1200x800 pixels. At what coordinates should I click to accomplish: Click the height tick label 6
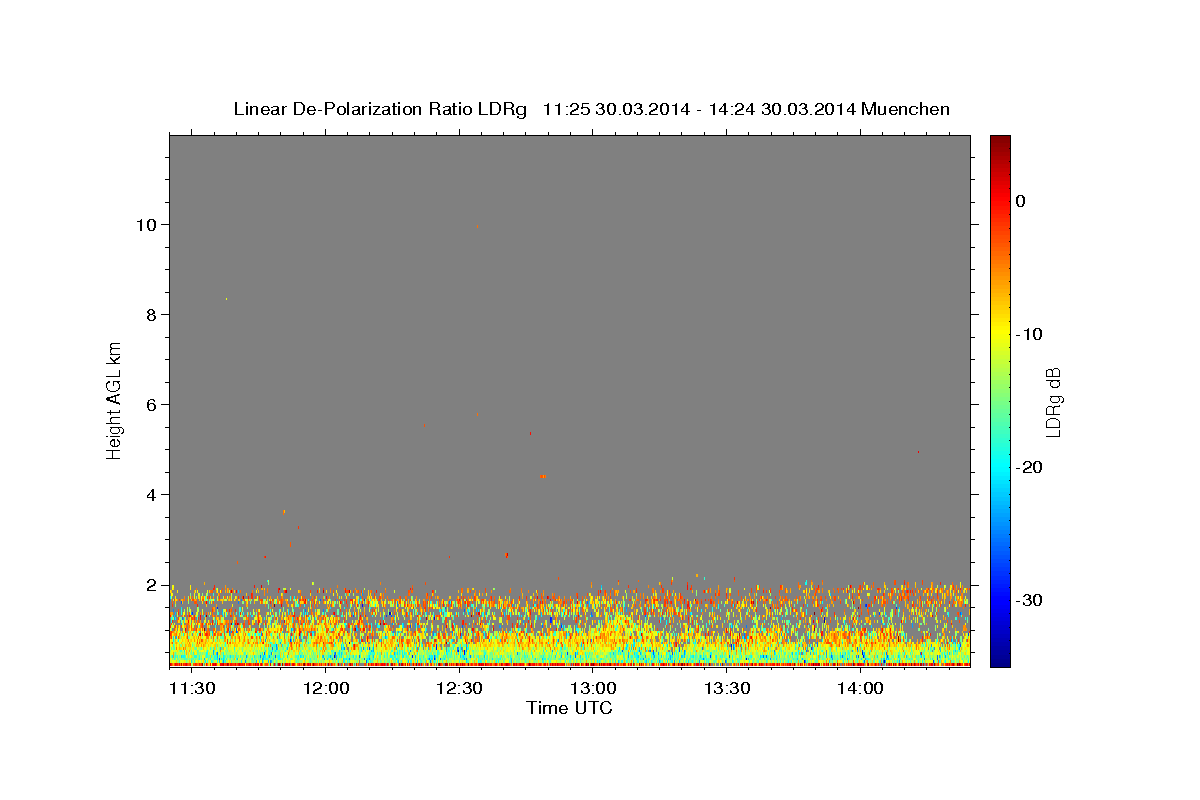point(152,405)
